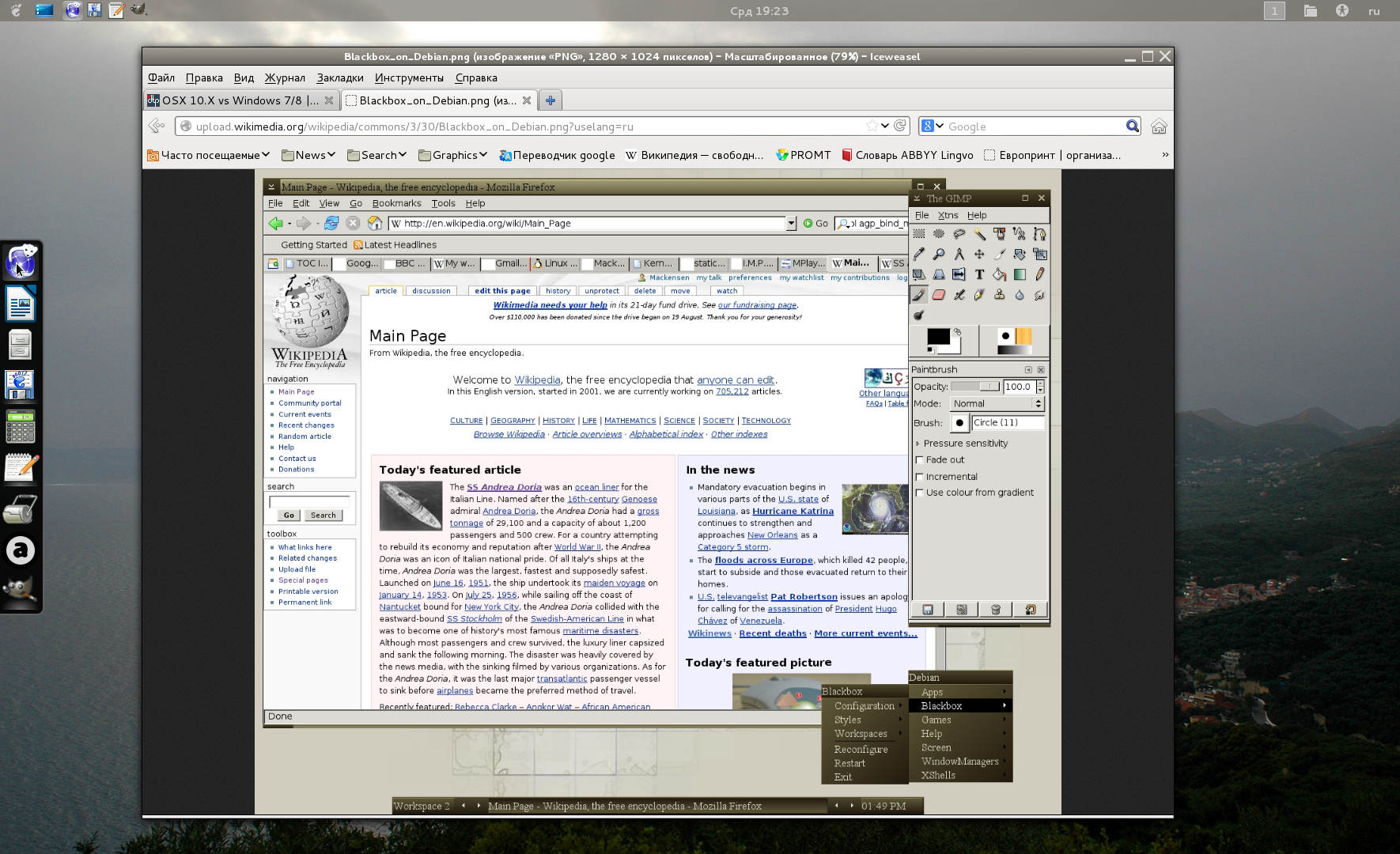This screenshot has height=854, width=1400.
Task: Open the GNOME foot applications menu
Action: (x=17, y=10)
